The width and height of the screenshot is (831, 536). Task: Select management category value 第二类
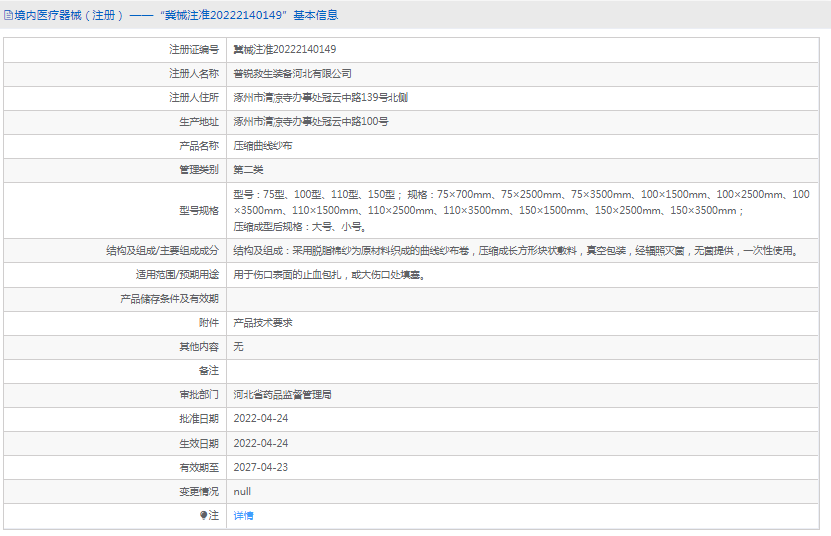(x=248, y=170)
